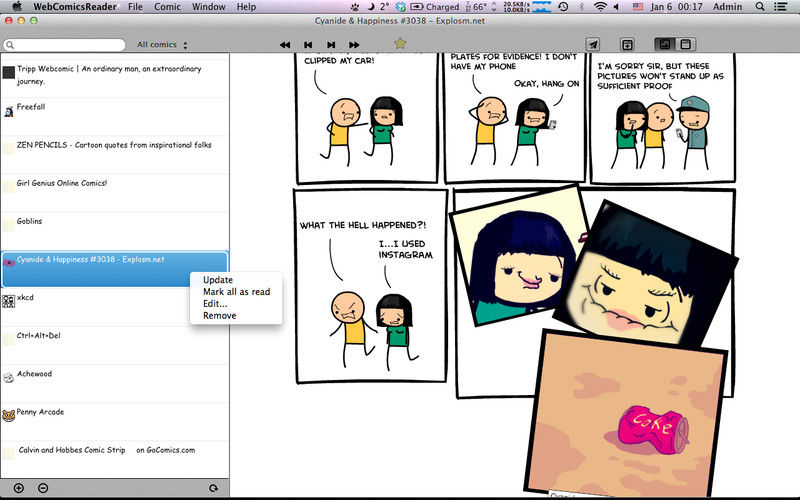Select the xkcd comic in the list
This screenshot has height=500, width=800.
coord(115,308)
